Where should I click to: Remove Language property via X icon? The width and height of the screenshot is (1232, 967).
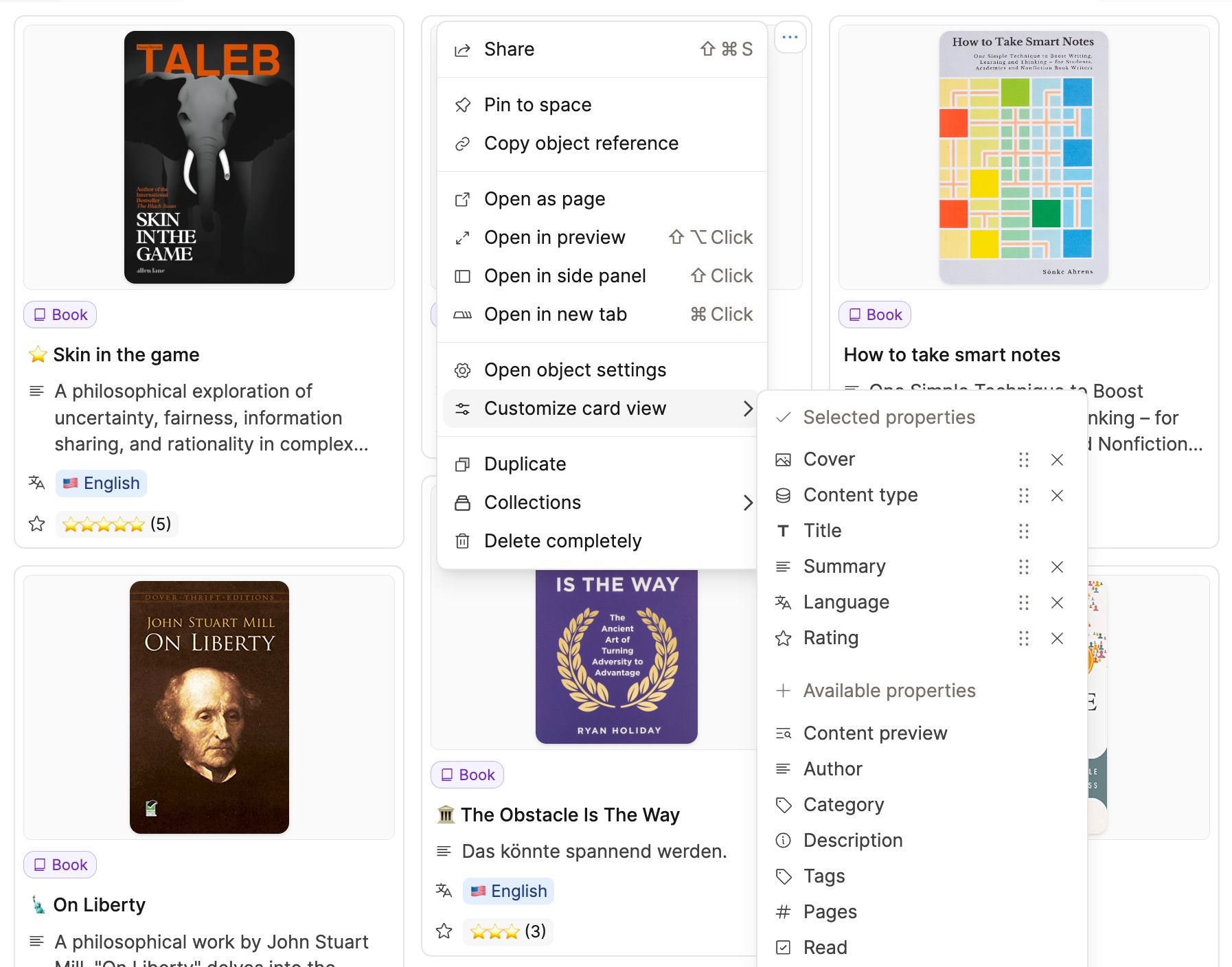point(1057,602)
